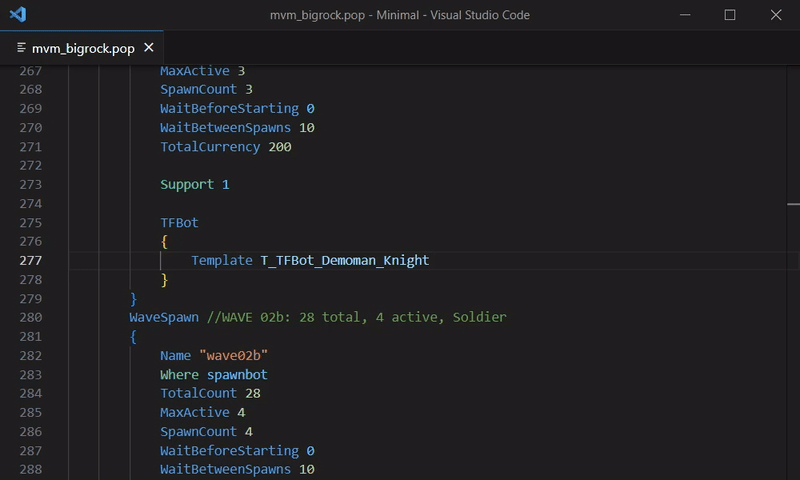Click 'MaxActive 4' on line 285
The image size is (800, 480).
pyautogui.click(x=203, y=412)
